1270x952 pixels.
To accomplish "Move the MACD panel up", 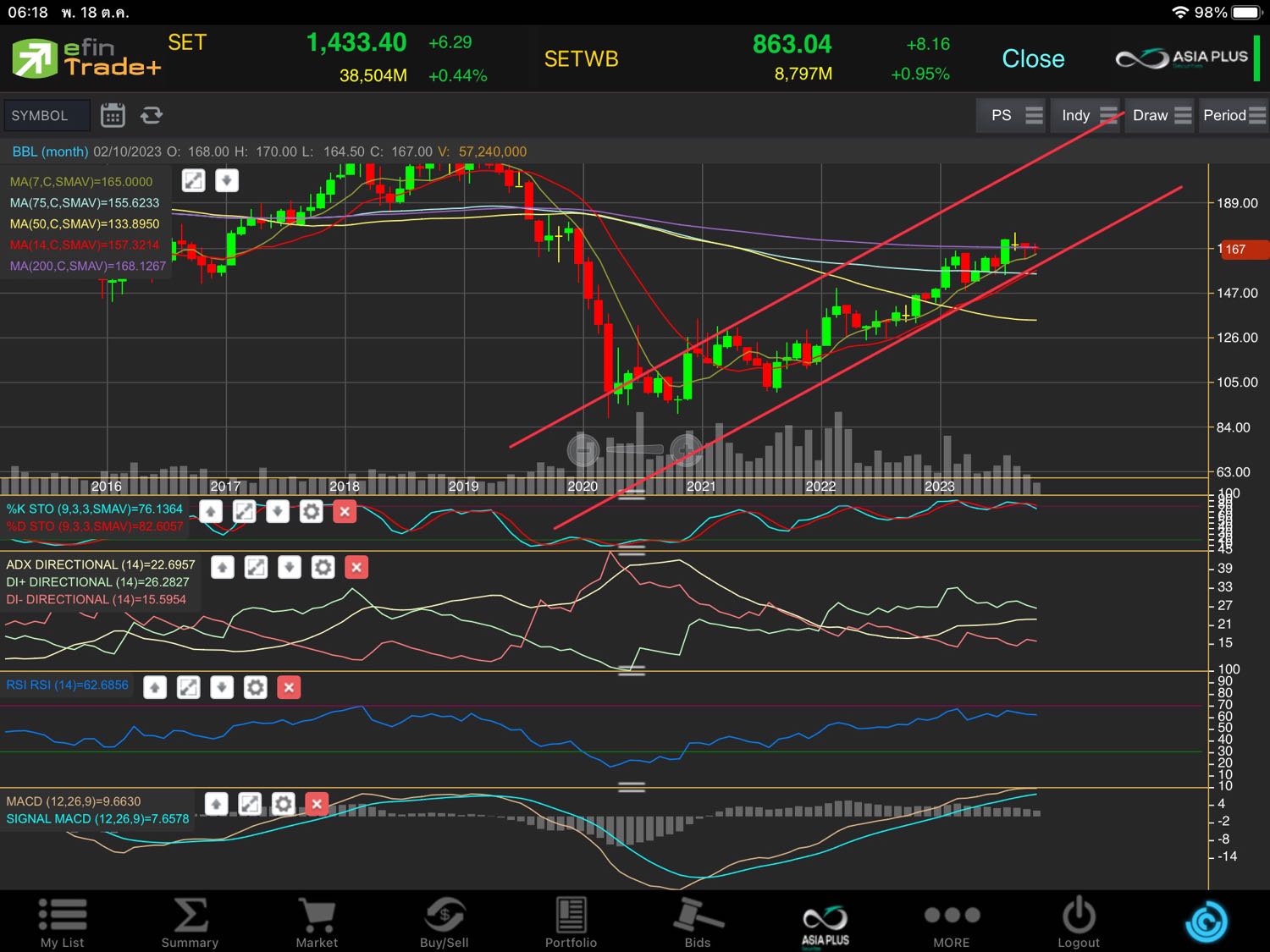I will (217, 803).
